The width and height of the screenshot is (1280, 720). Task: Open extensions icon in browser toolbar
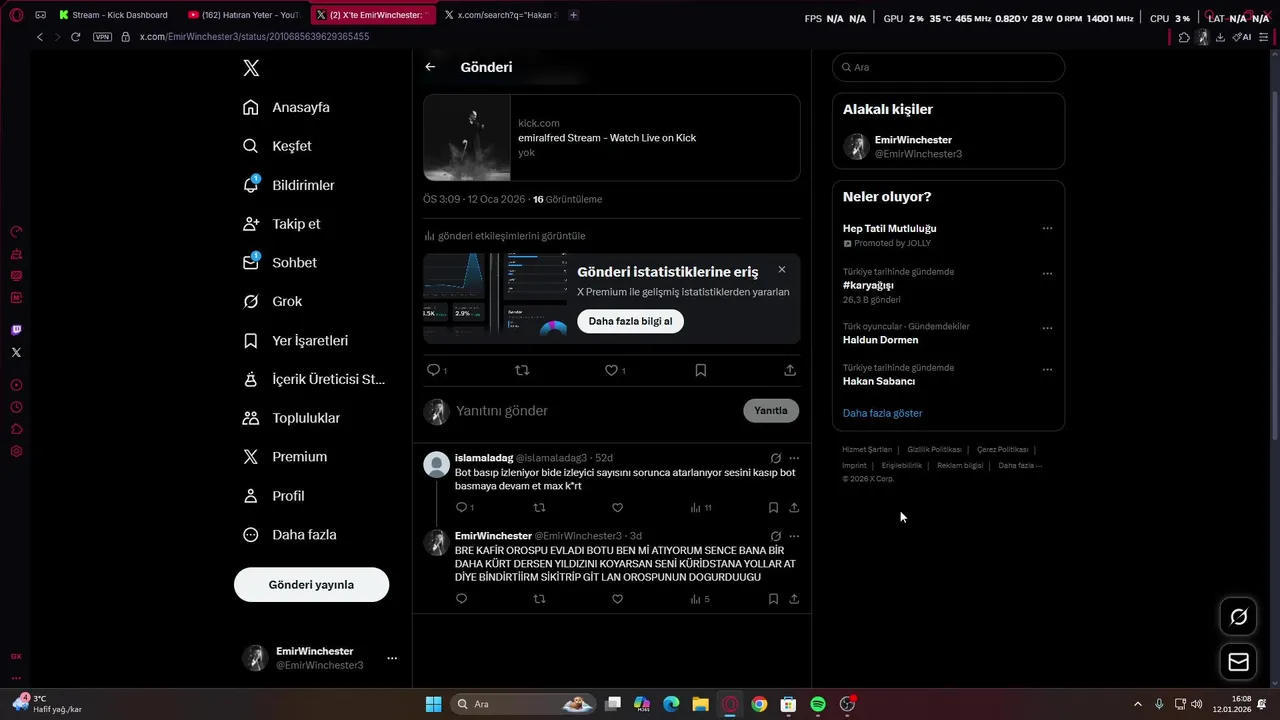click(1184, 37)
